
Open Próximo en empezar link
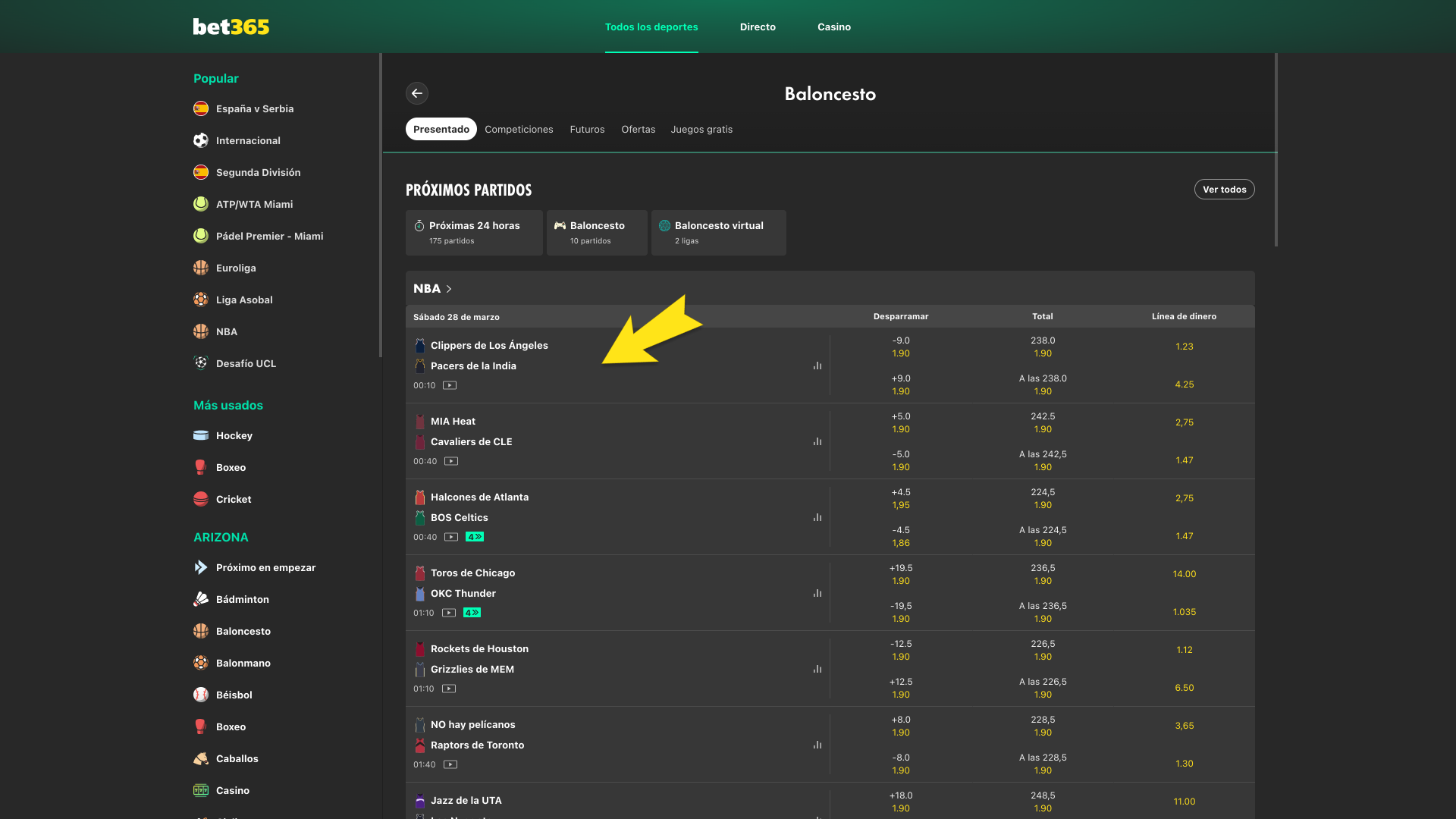click(x=265, y=567)
